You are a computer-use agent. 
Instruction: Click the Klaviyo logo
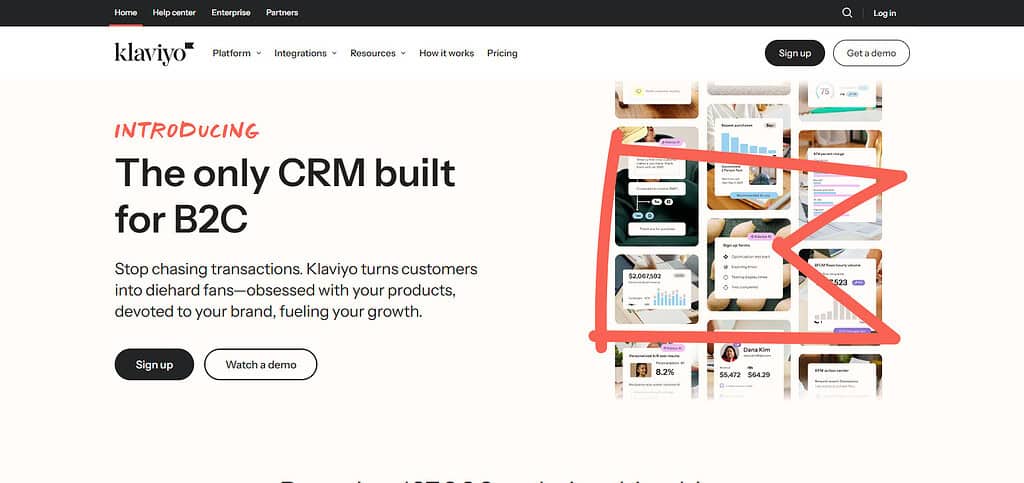point(154,54)
